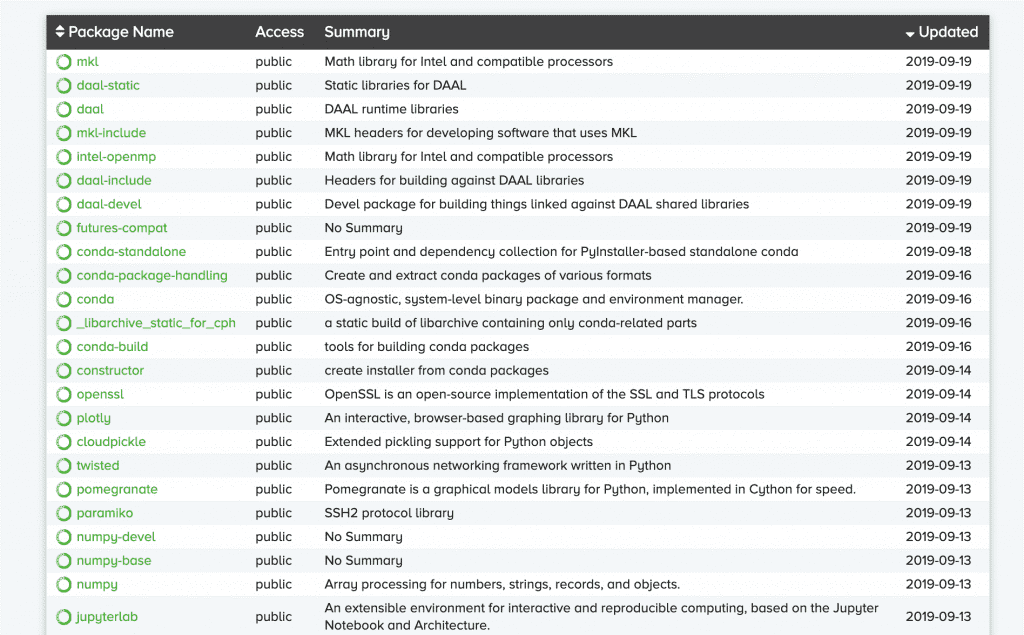Click the icon next to conda-package-handling
This screenshot has width=1024, height=635.
point(63,276)
